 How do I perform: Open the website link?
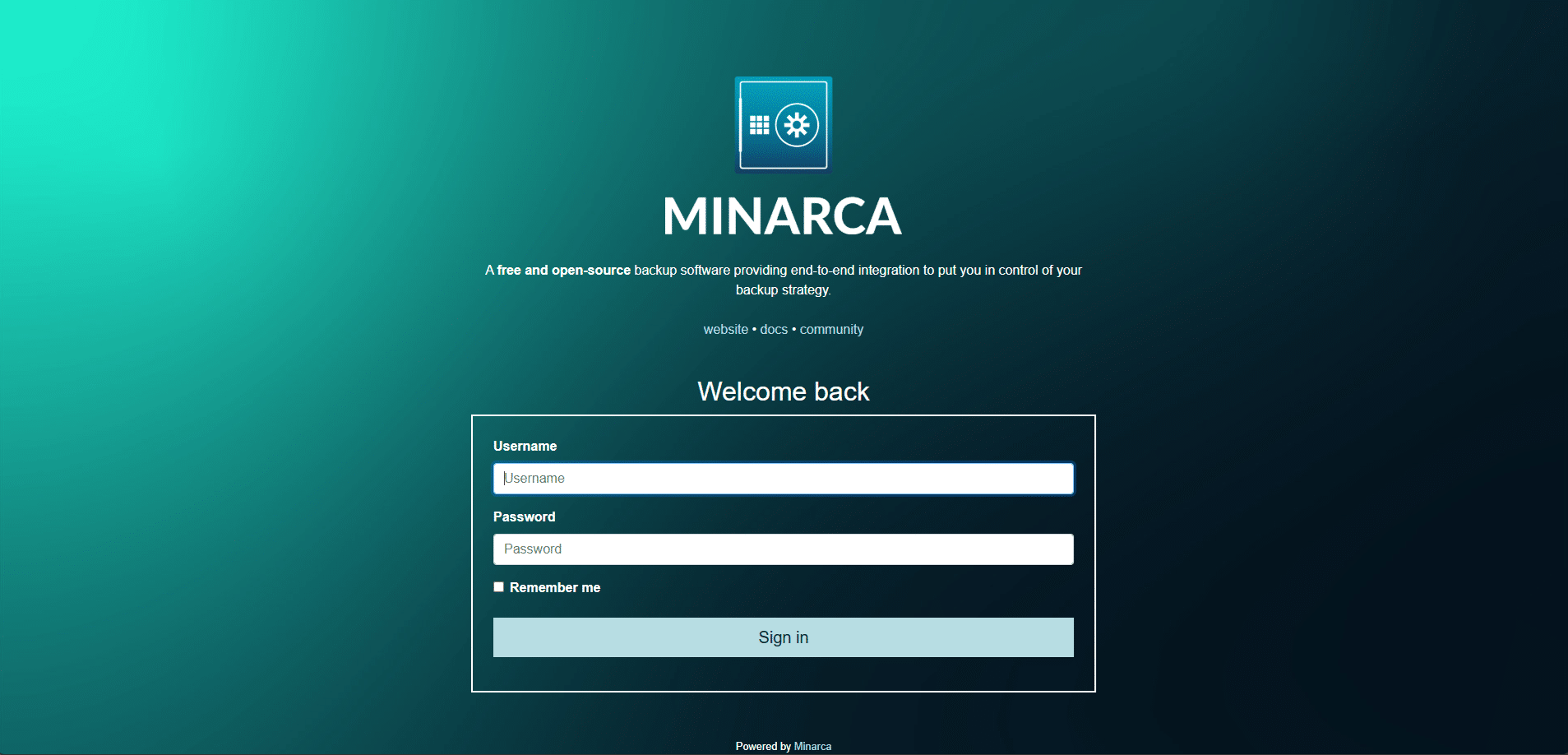[726, 329]
